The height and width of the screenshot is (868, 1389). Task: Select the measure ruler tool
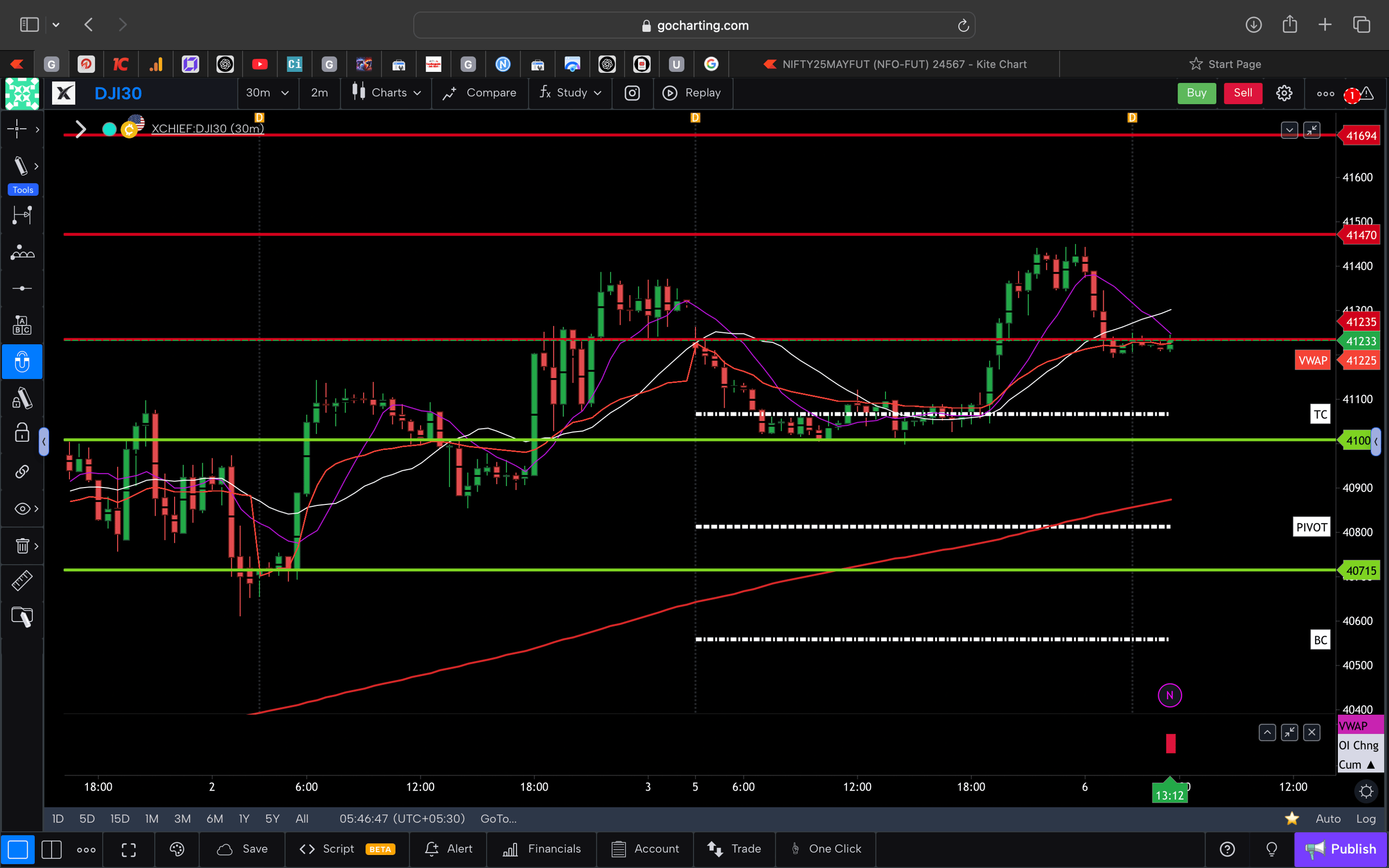(x=22, y=580)
